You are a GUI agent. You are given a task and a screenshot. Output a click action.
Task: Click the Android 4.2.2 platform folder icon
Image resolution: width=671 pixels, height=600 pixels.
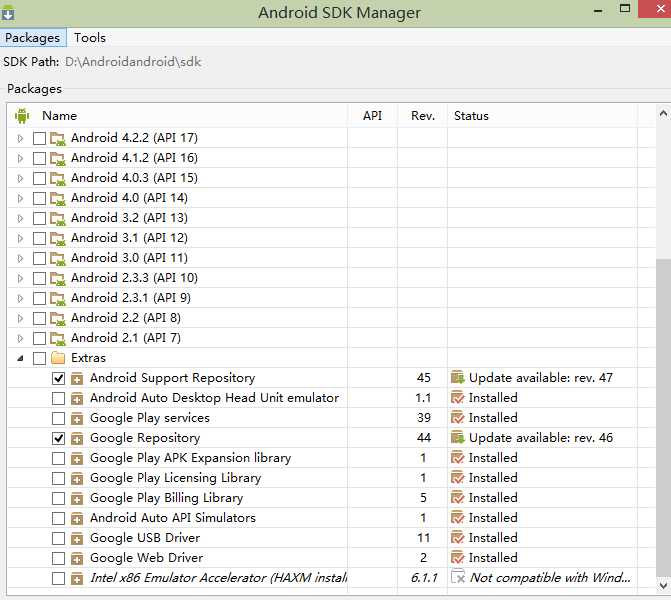[x=57, y=139]
